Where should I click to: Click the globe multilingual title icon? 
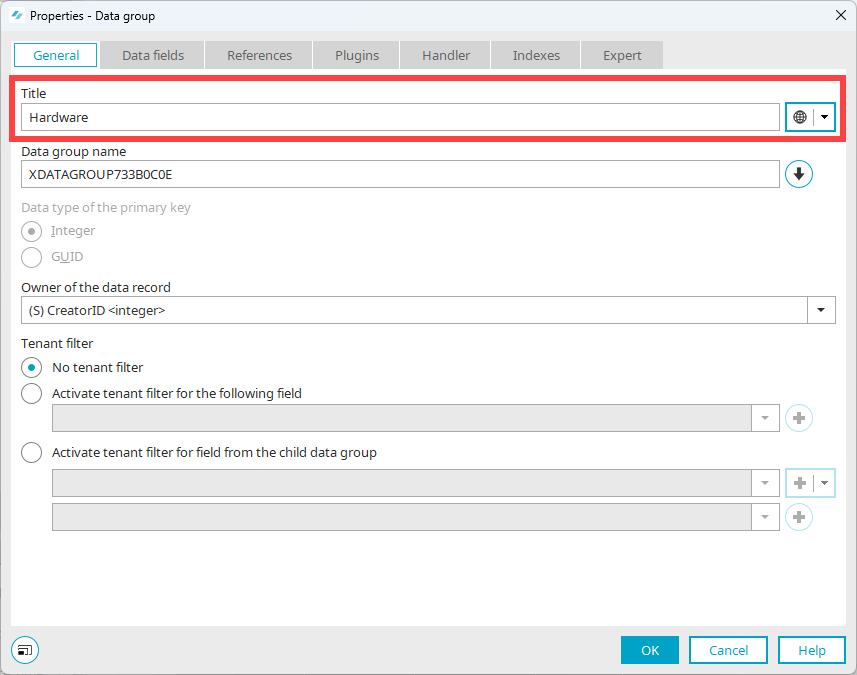800,117
